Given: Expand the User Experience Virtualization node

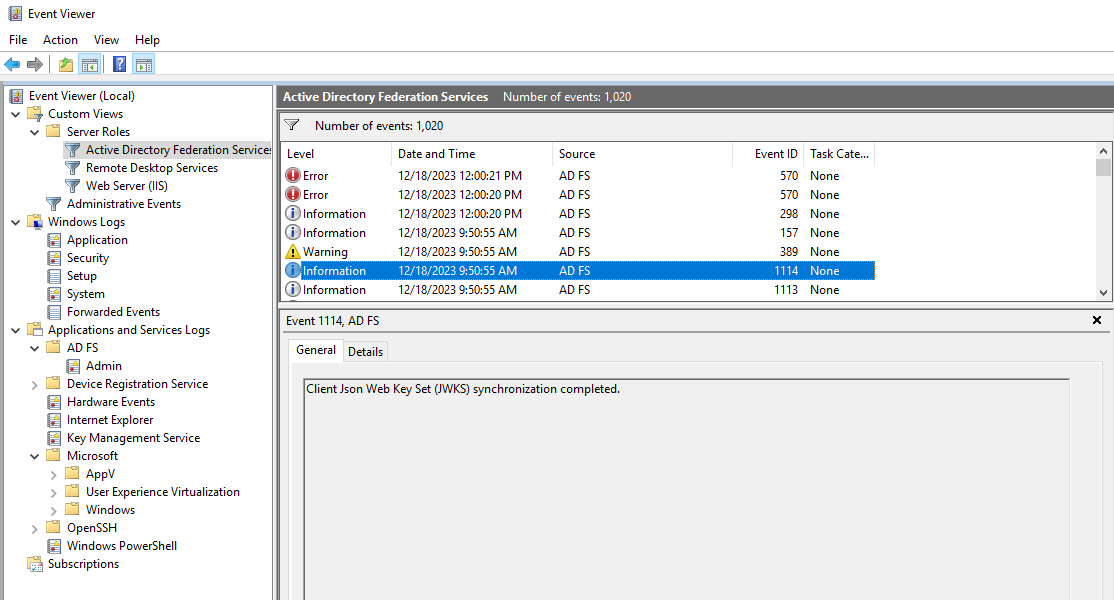Looking at the screenshot, I should click(54, 492).
